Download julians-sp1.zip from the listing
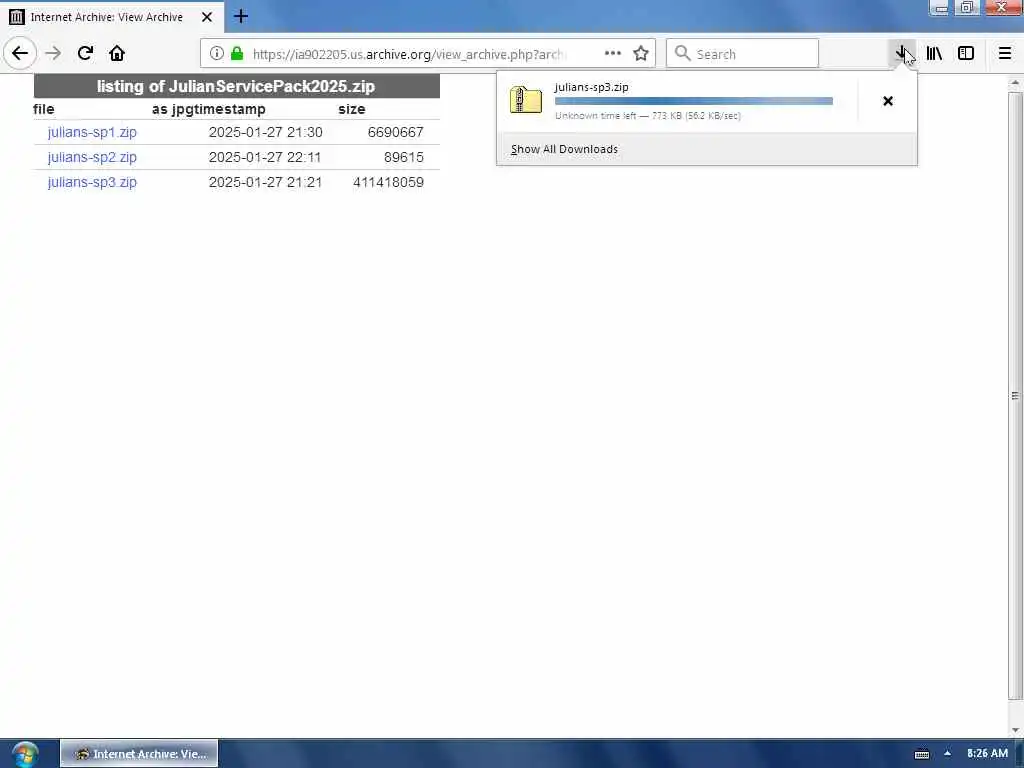This screenshot has height=768, width=1024. [x=92, y=133]
